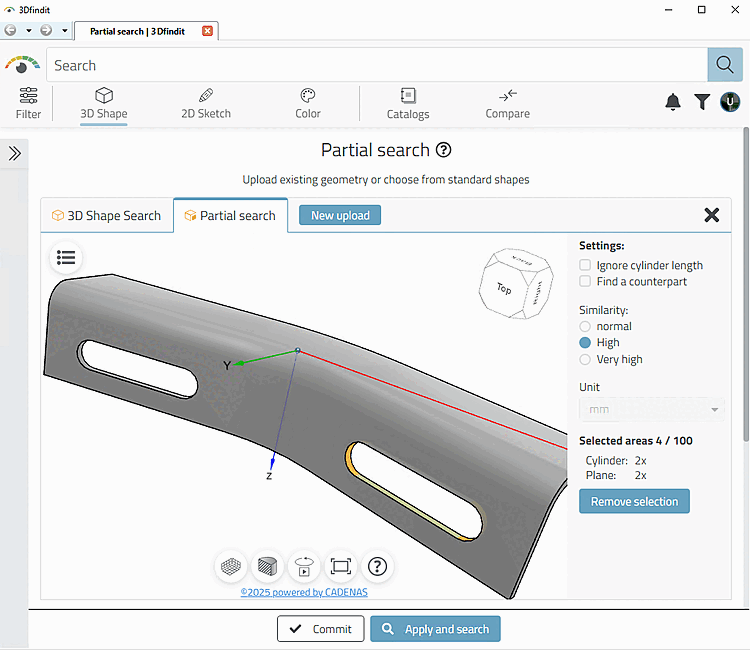Check Find a counterpart option
The image size is (750, 650).
click(585, 281)
